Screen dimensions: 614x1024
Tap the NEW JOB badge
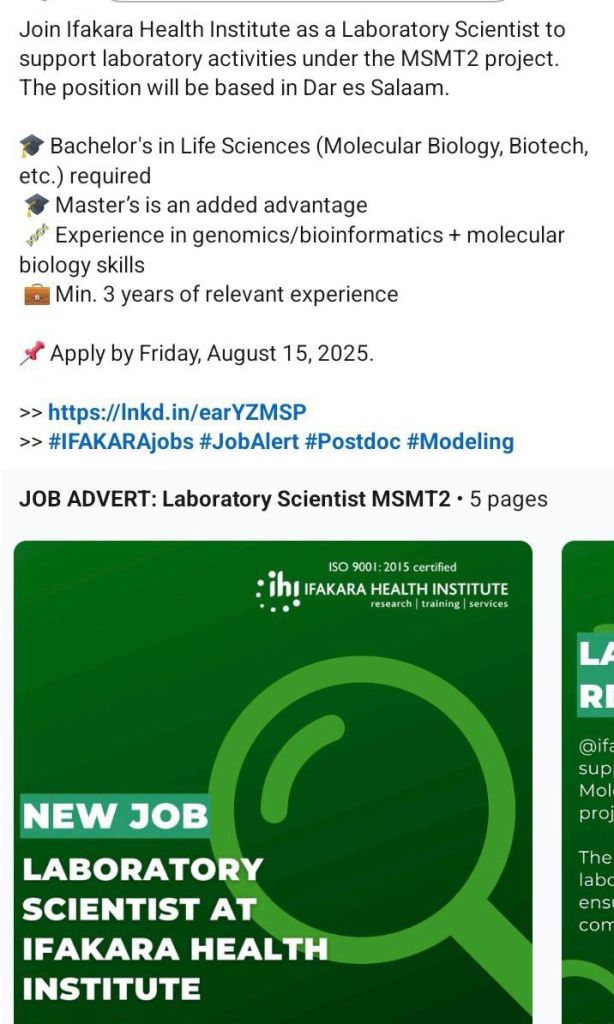115,816
